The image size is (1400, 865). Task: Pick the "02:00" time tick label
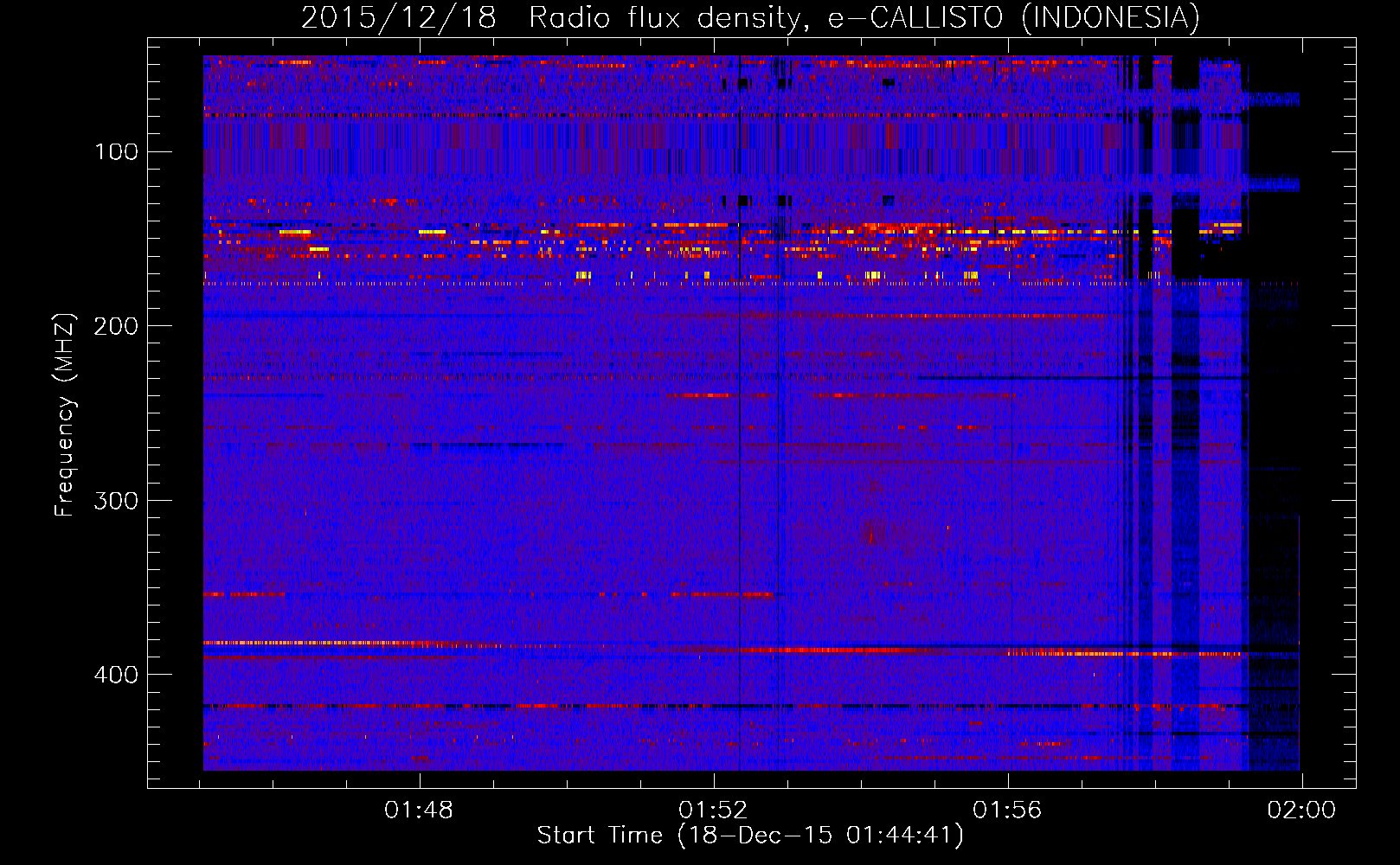tap(1301, 811)
